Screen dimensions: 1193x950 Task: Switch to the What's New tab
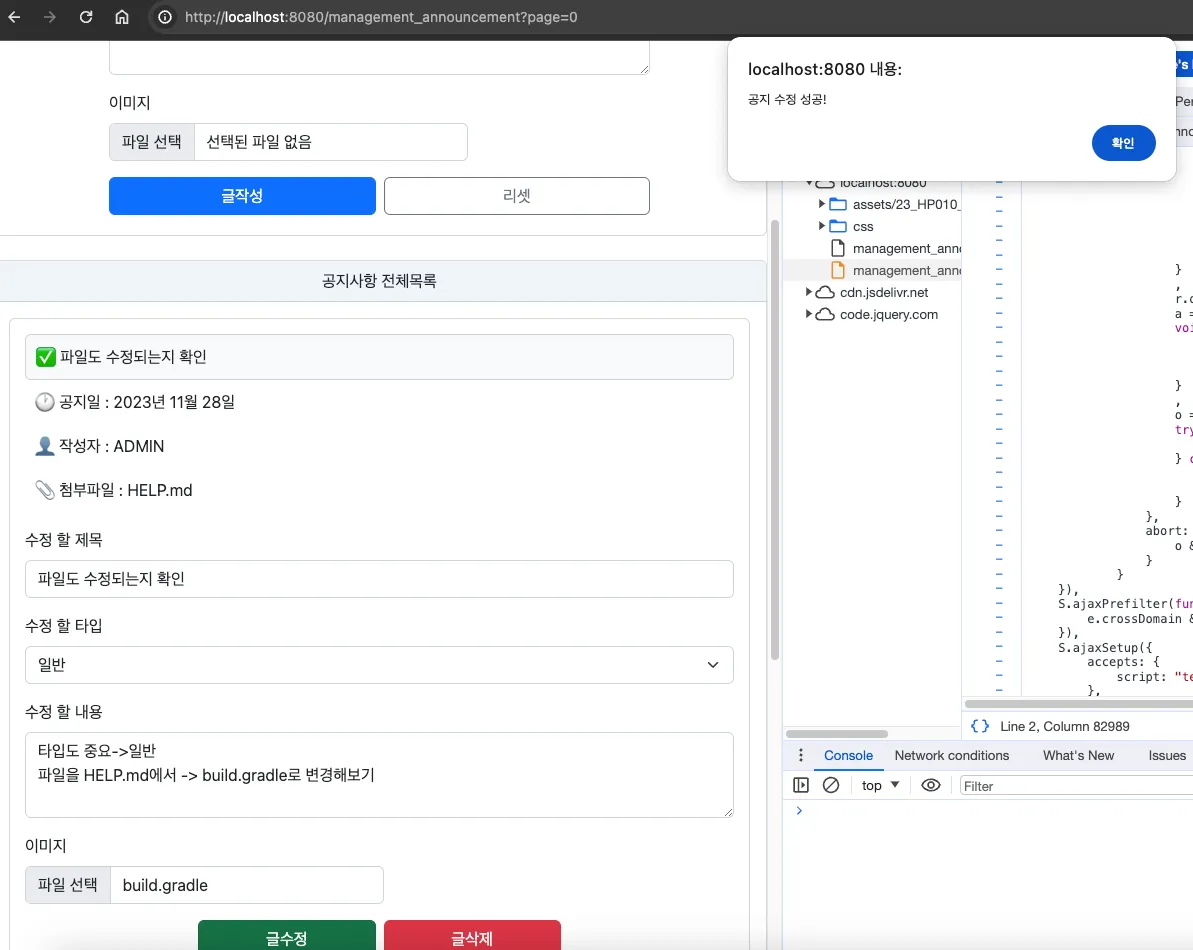point(1078,755)
